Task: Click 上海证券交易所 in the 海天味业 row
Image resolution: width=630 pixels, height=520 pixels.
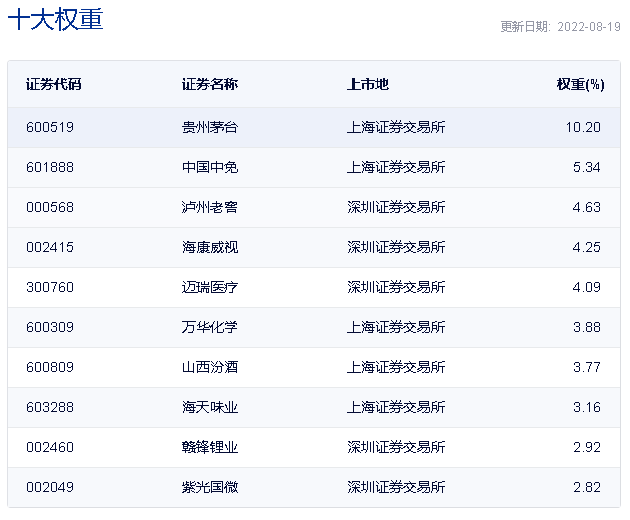Action: [396, 407]
